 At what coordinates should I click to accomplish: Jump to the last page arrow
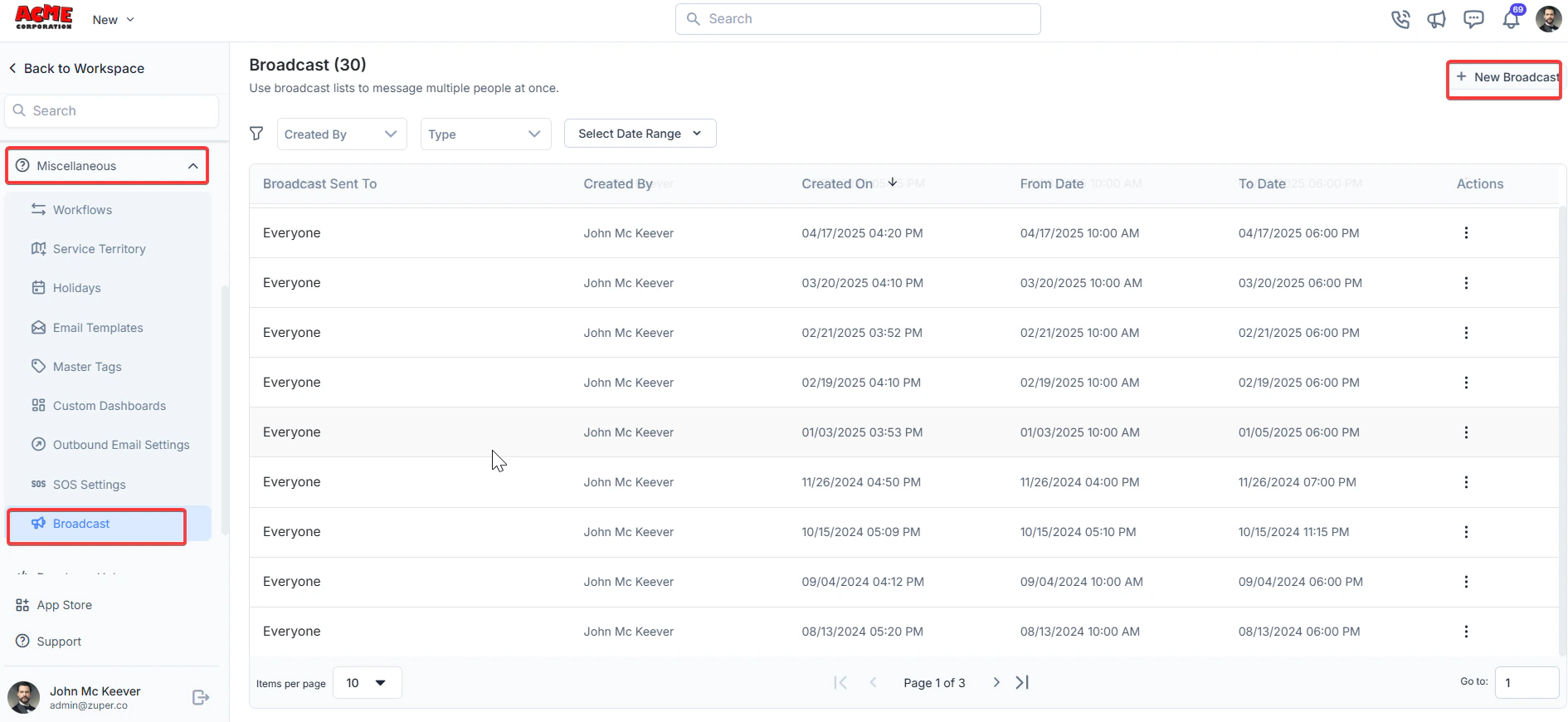coord(1022,682)
